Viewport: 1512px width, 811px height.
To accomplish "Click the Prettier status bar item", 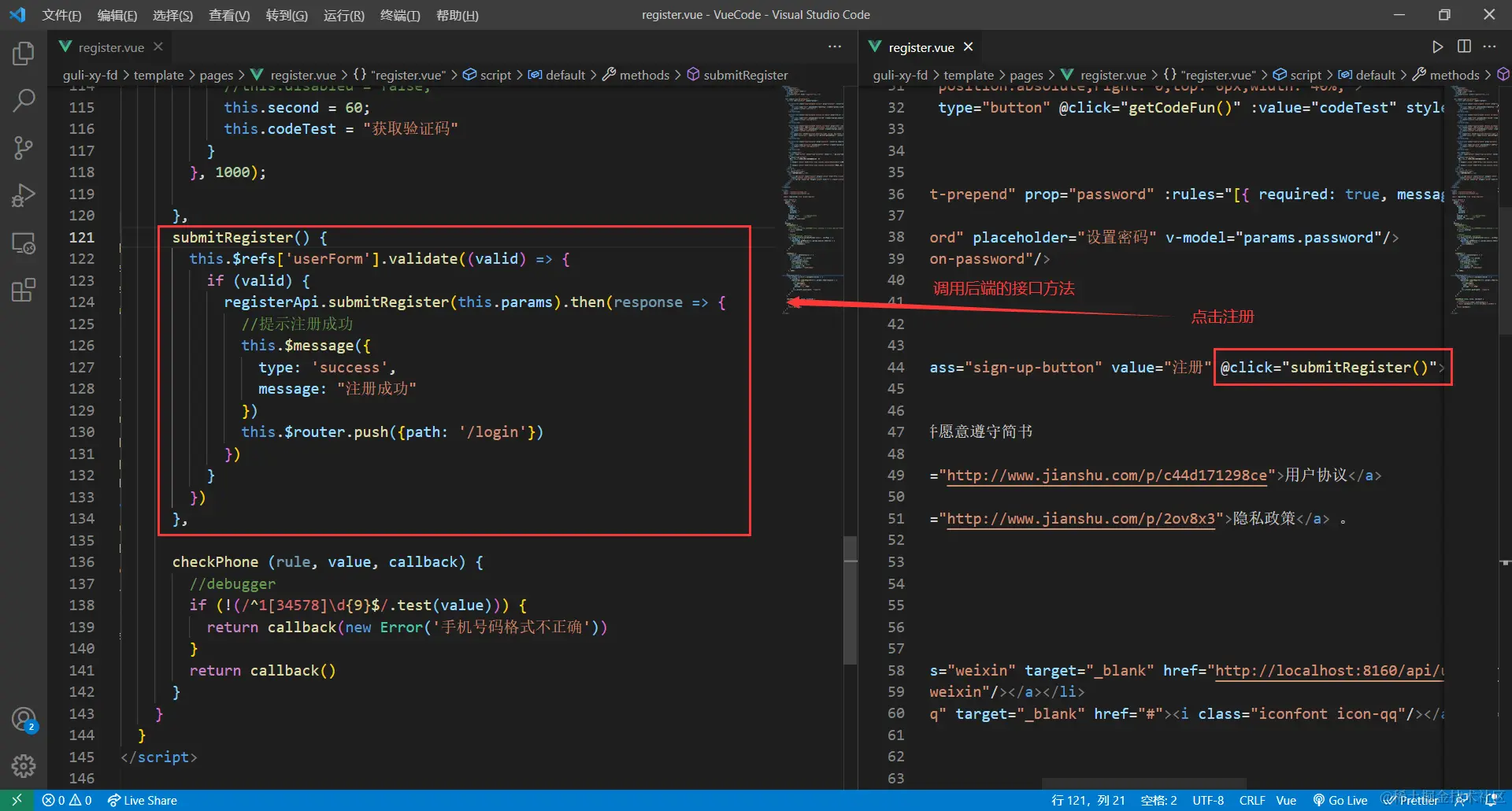I will click(x=1410, y=800).
